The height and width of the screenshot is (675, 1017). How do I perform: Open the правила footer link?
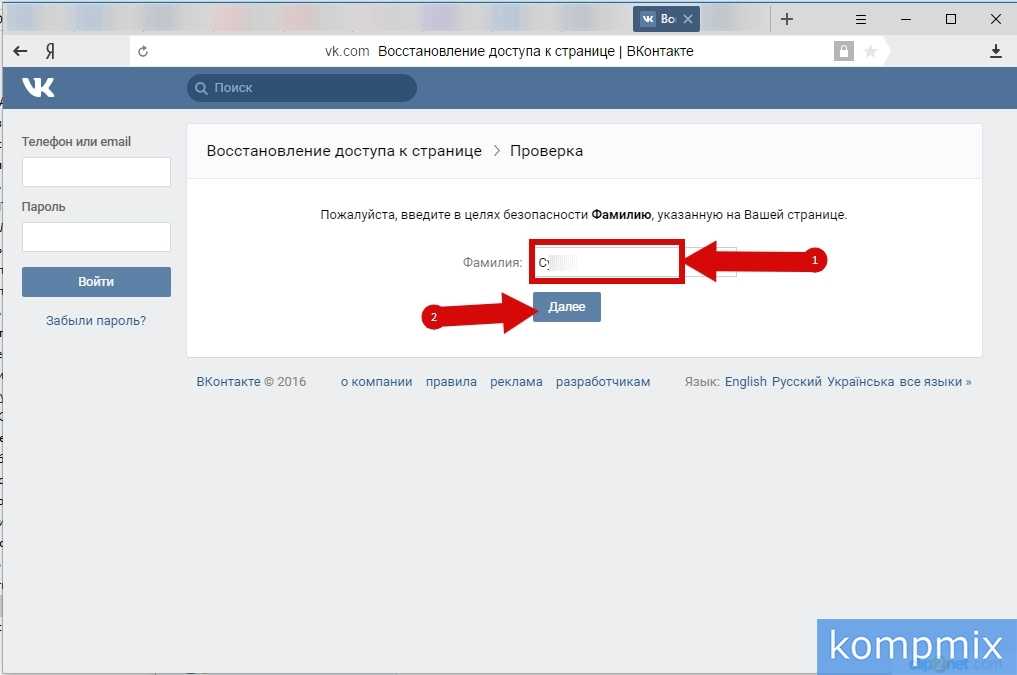pyautogui.click(x=451, y=381)
